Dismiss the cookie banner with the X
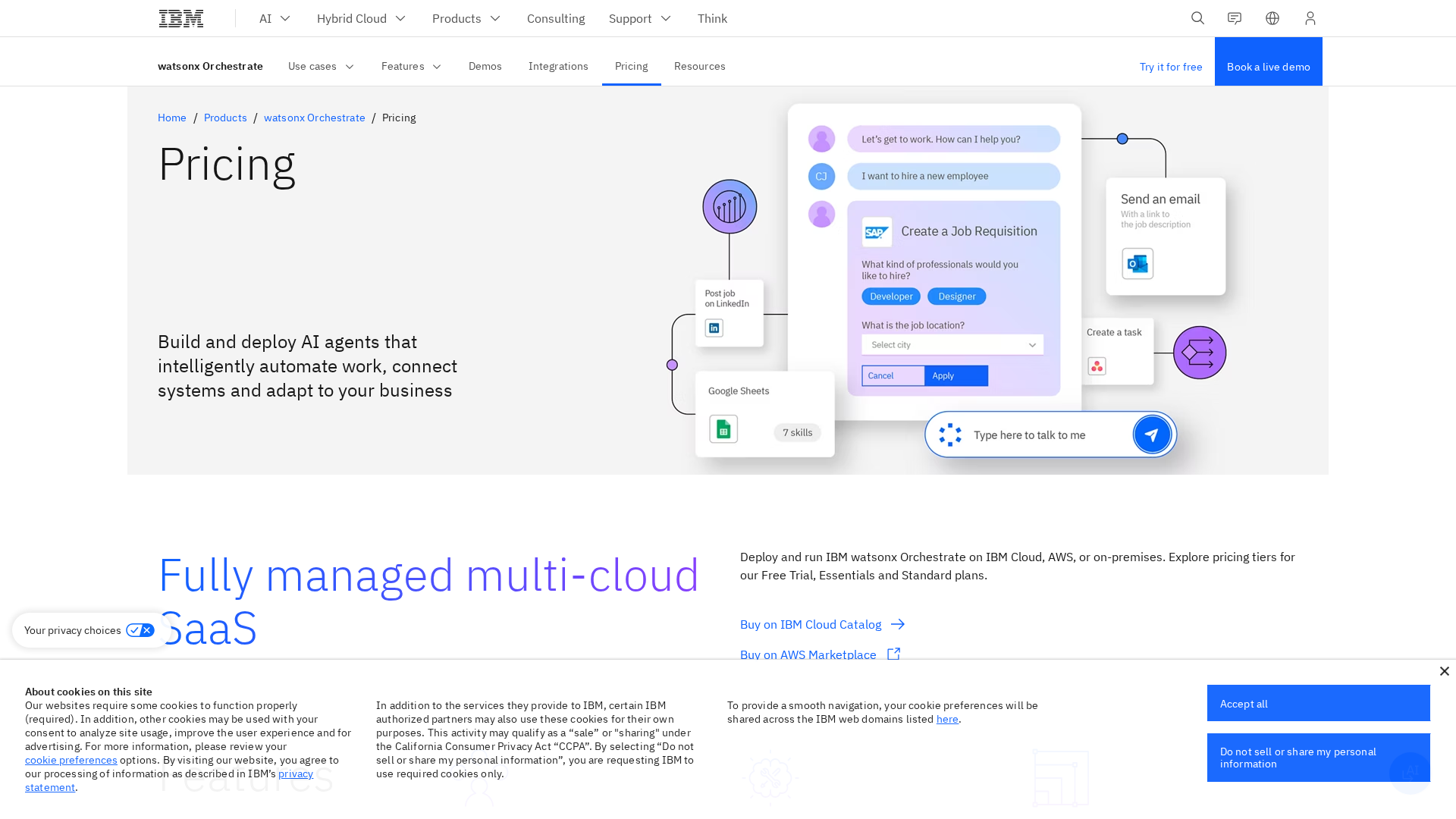The width and height of the screenshot is (1456, 819). (x=1445, y=671)
